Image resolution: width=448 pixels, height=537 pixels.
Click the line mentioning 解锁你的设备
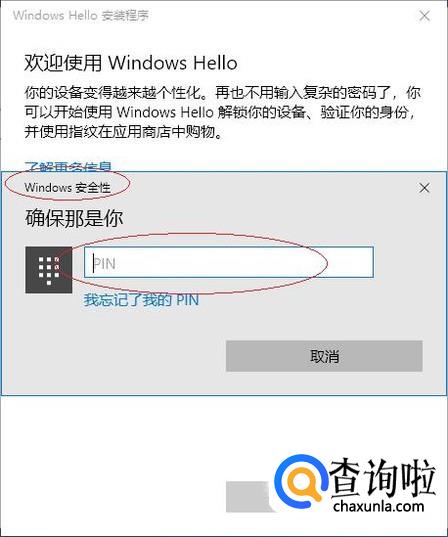point(221,112)
